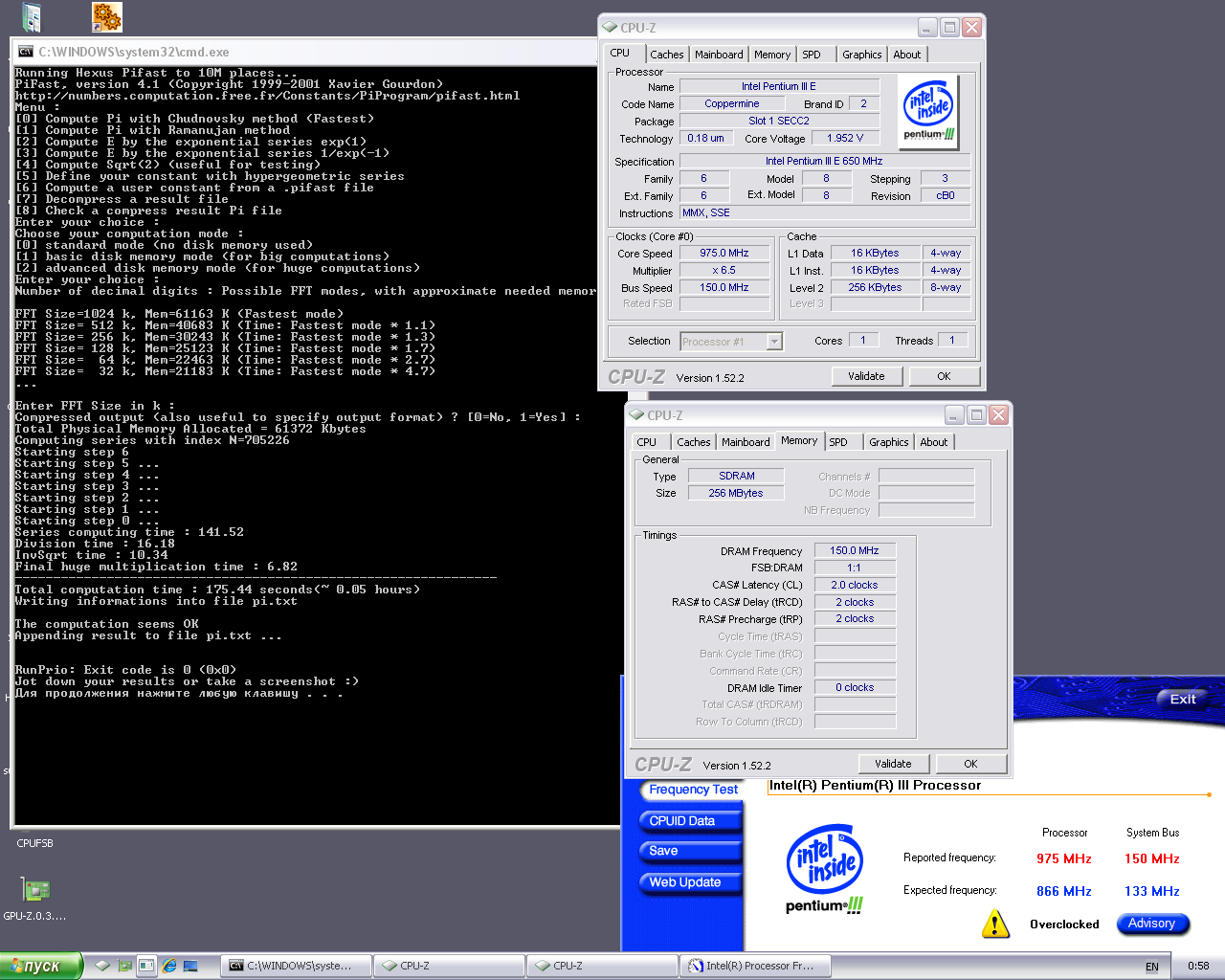The width and height of the screenshot is (1225, 980).
Task: Open the Пуск start button
Action: pyautogui.click(x=41, y=967)
